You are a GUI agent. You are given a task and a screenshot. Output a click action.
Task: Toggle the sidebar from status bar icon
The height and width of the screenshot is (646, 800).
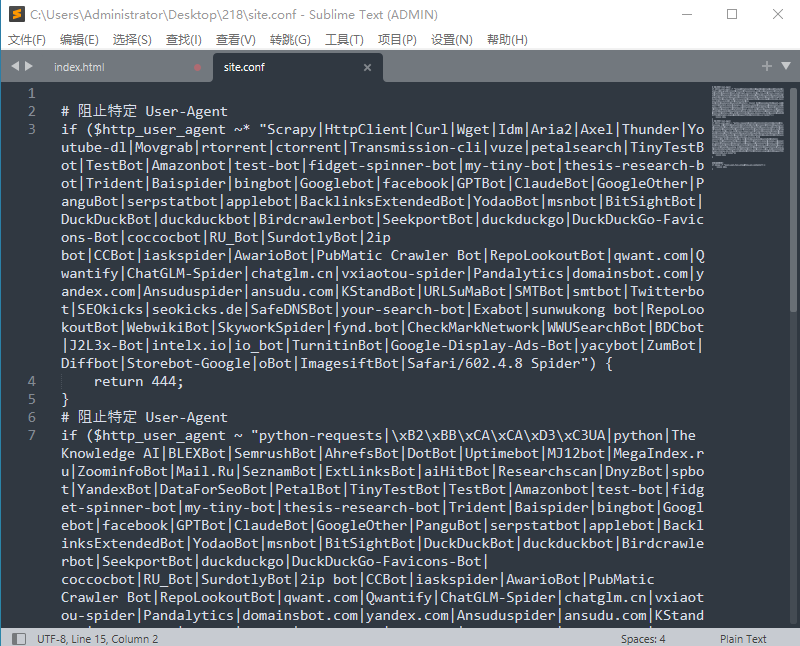[x=19, y=639]
